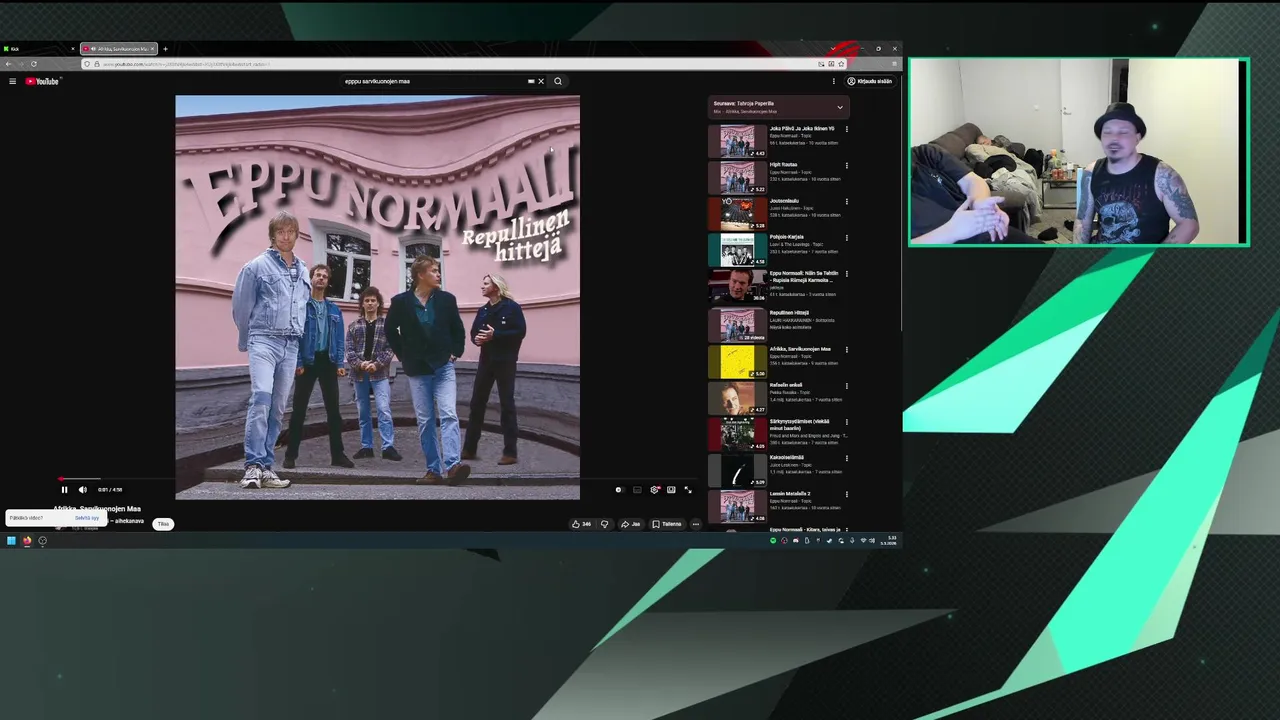The image size is (1280, 720).
Task: Pause the playing video
Action: 64,490
